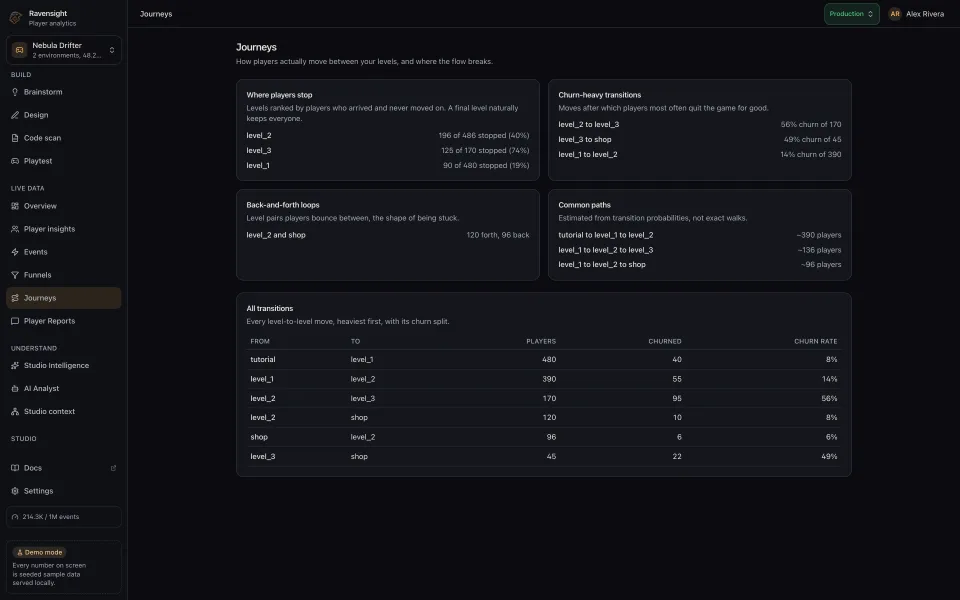
Task: Go to the Design section
Action: pyautogui.click(x=64, y=115)
